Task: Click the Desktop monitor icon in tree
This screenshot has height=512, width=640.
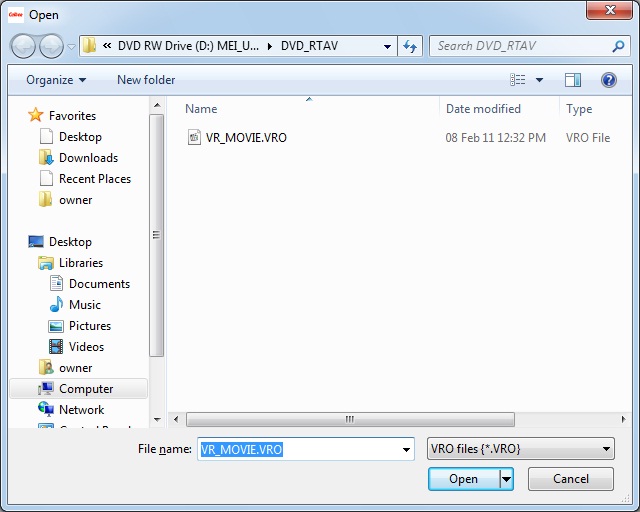Action: point(36,242)
